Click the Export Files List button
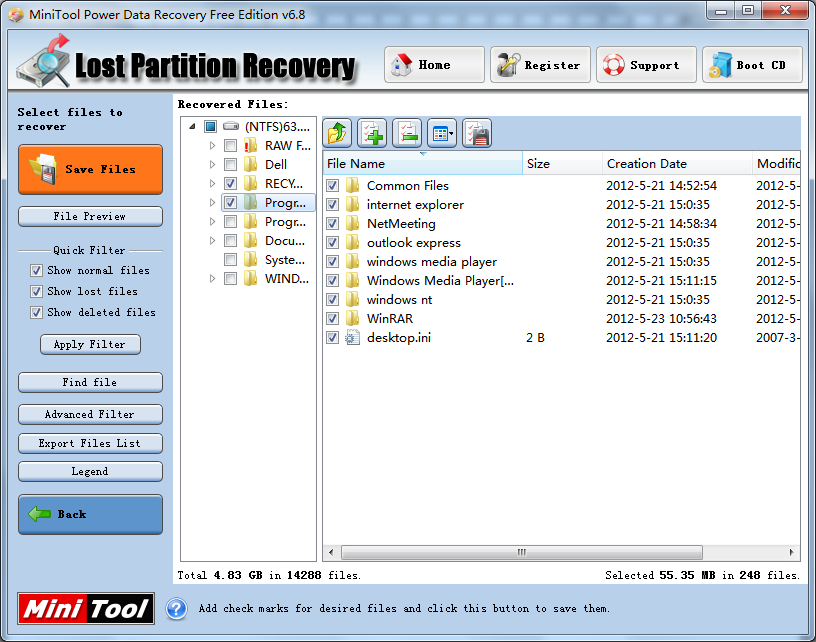The height and width of the screenshot is (642, 816). pyautogui.click(x=91, y=443)
